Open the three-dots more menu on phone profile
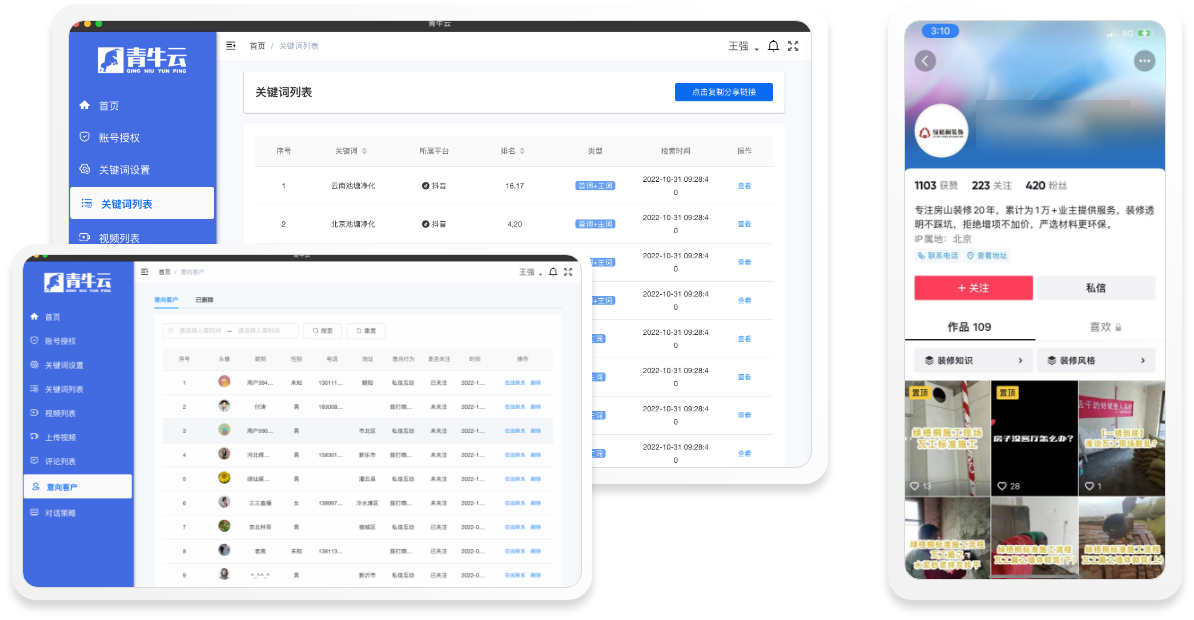 click(x=1144, y=61)
